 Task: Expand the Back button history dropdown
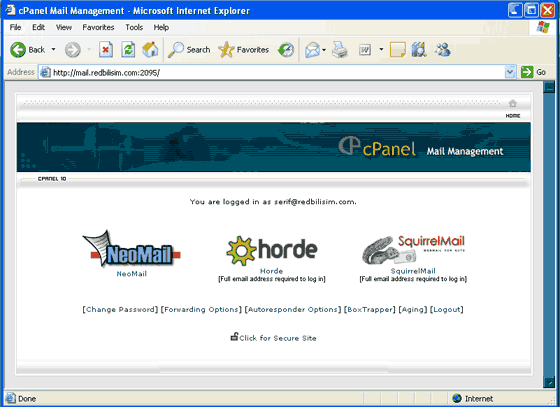pyautogui.click(x=53, y=49)
